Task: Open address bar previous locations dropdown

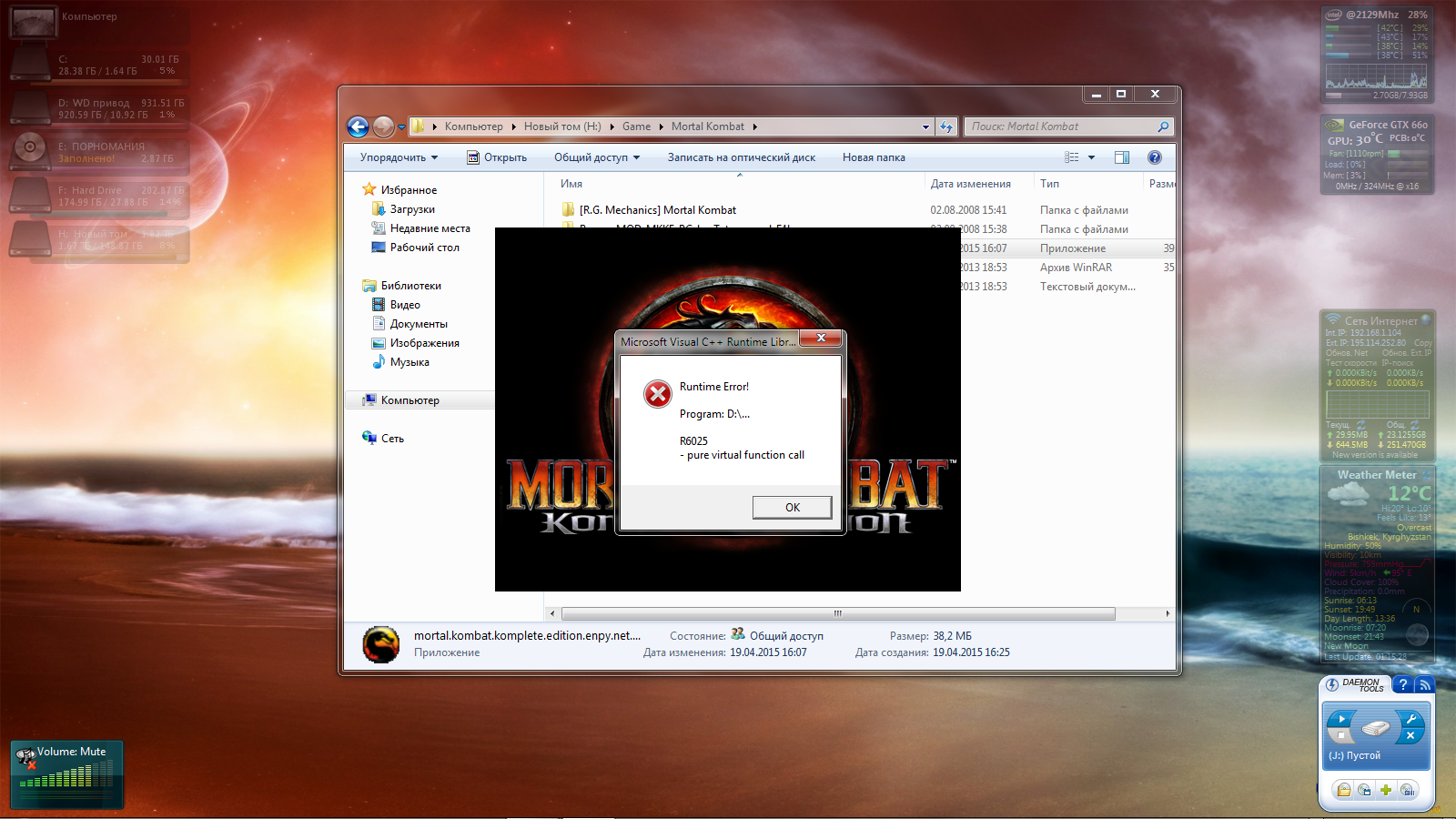Action: [925, 126]
